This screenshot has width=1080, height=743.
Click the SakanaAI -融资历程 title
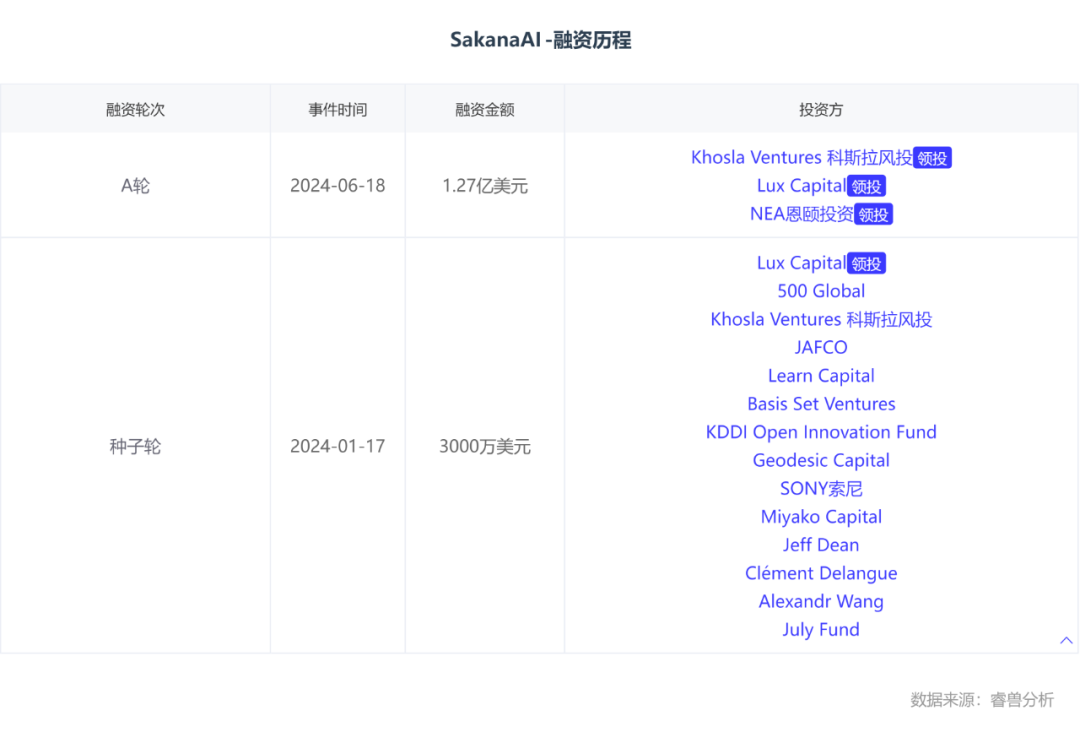click(x=541, y=40)
